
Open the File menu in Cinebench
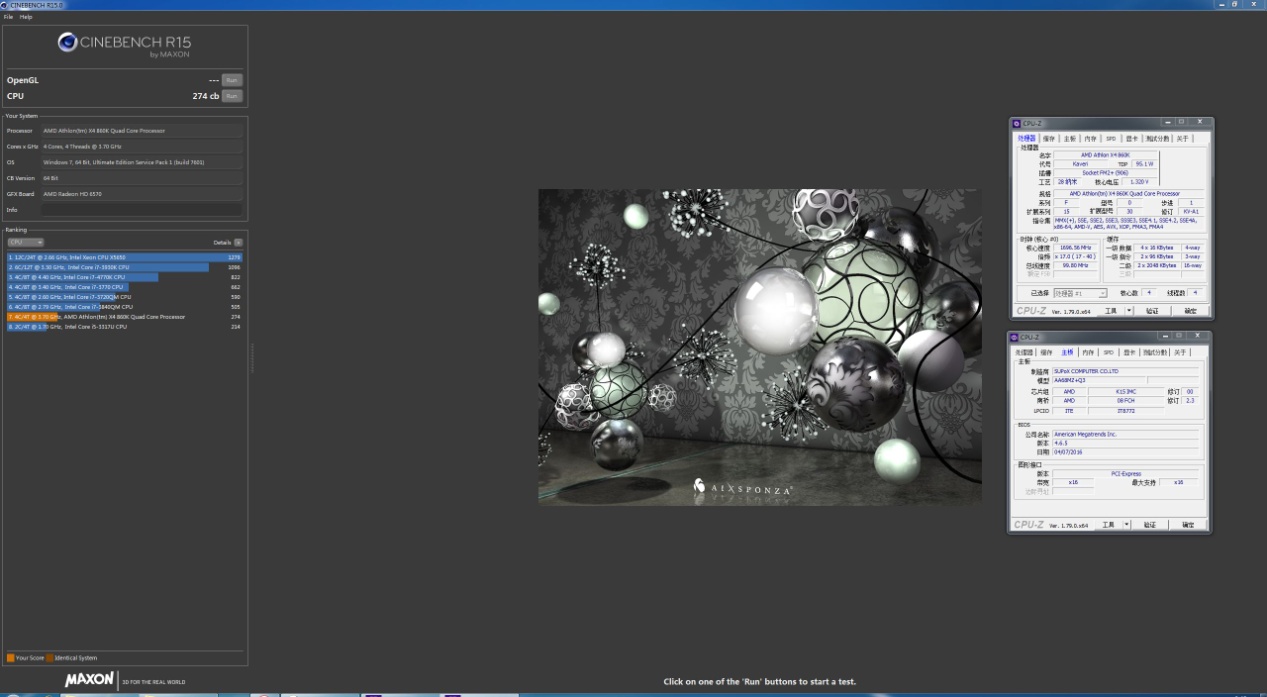point(8,17)
